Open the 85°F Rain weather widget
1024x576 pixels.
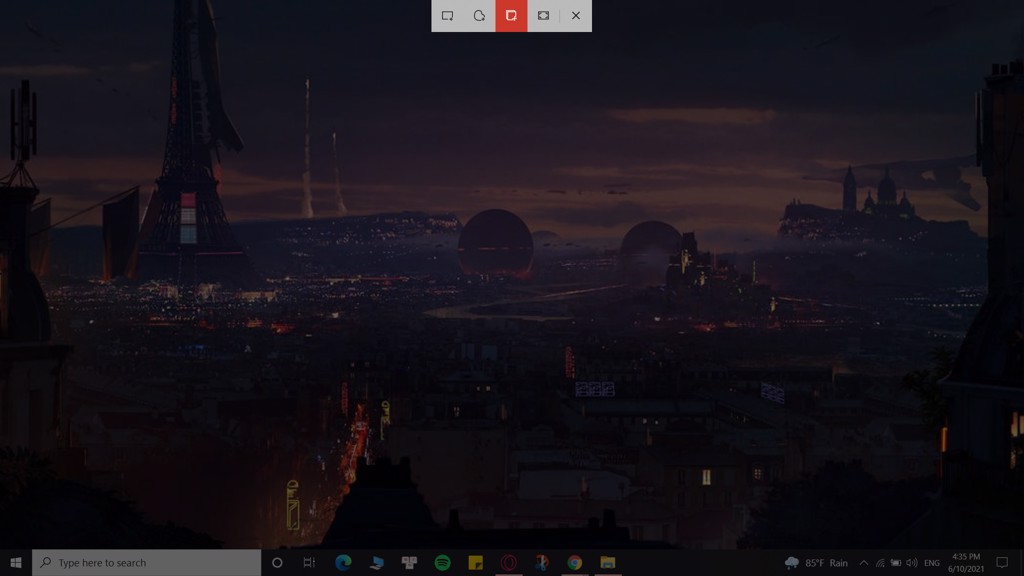coord(816,562)
